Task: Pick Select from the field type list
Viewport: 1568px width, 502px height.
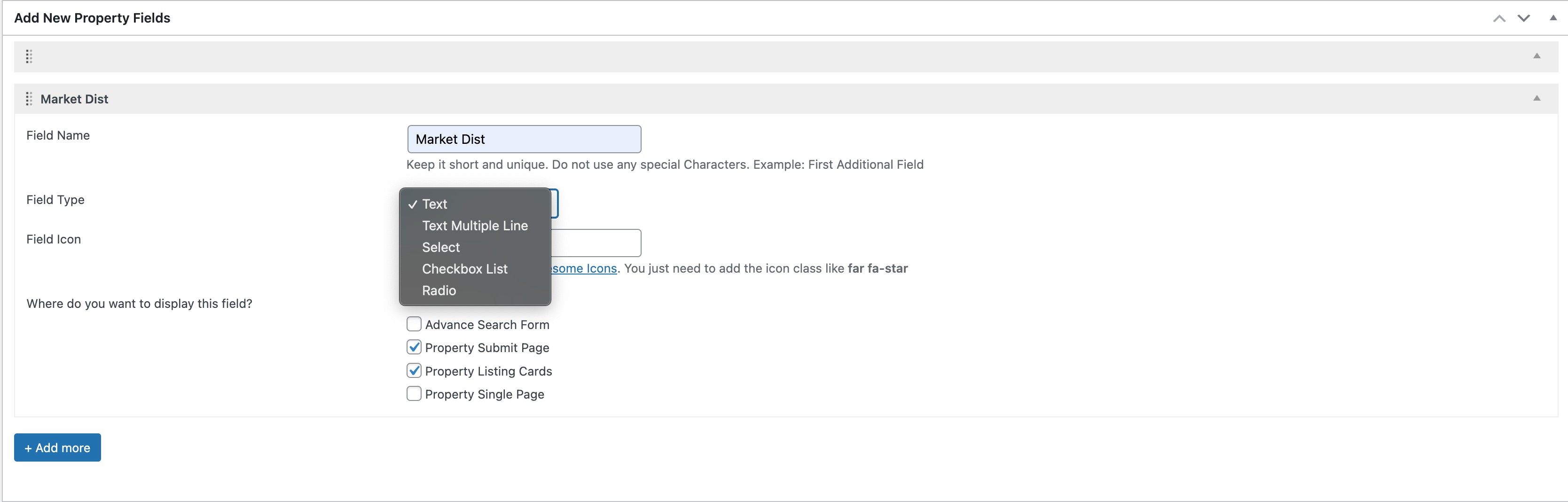Action: [x=441, y=248]
